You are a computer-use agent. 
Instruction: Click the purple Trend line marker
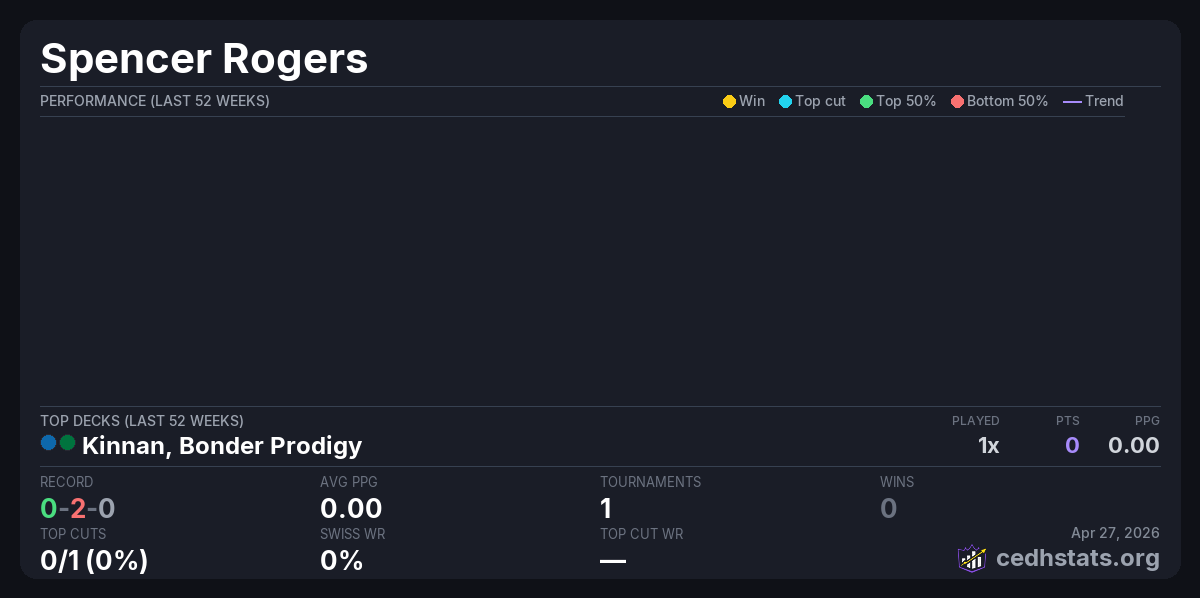1072,101
